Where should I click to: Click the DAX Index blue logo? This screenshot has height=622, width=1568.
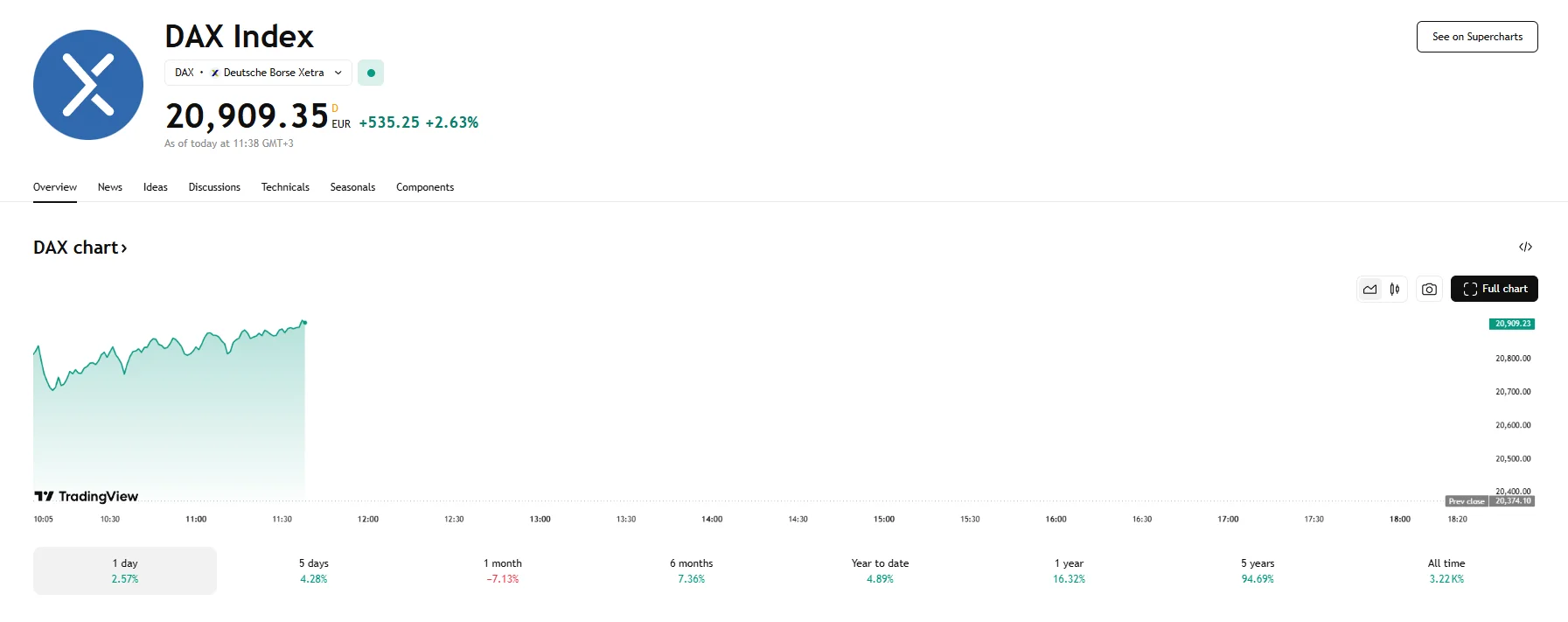(88, 85)
